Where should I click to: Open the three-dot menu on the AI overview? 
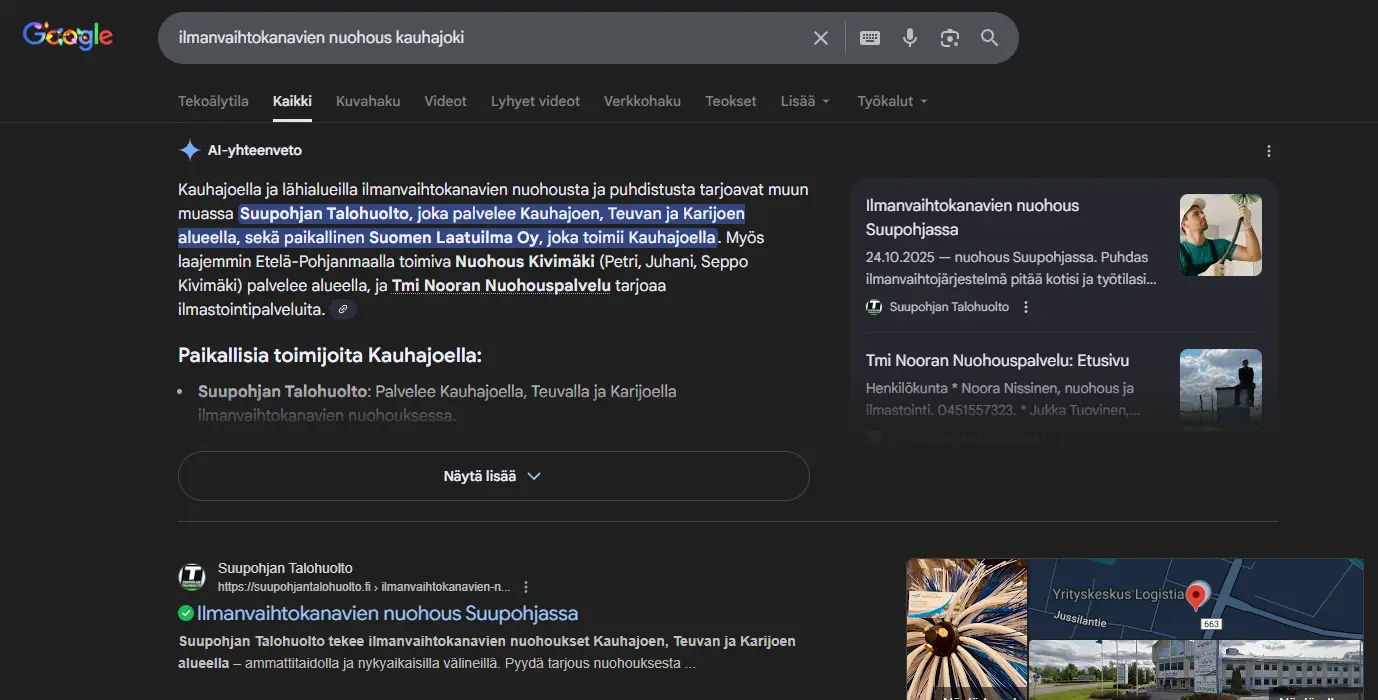pyautogui.click(x=1268, y=150)
